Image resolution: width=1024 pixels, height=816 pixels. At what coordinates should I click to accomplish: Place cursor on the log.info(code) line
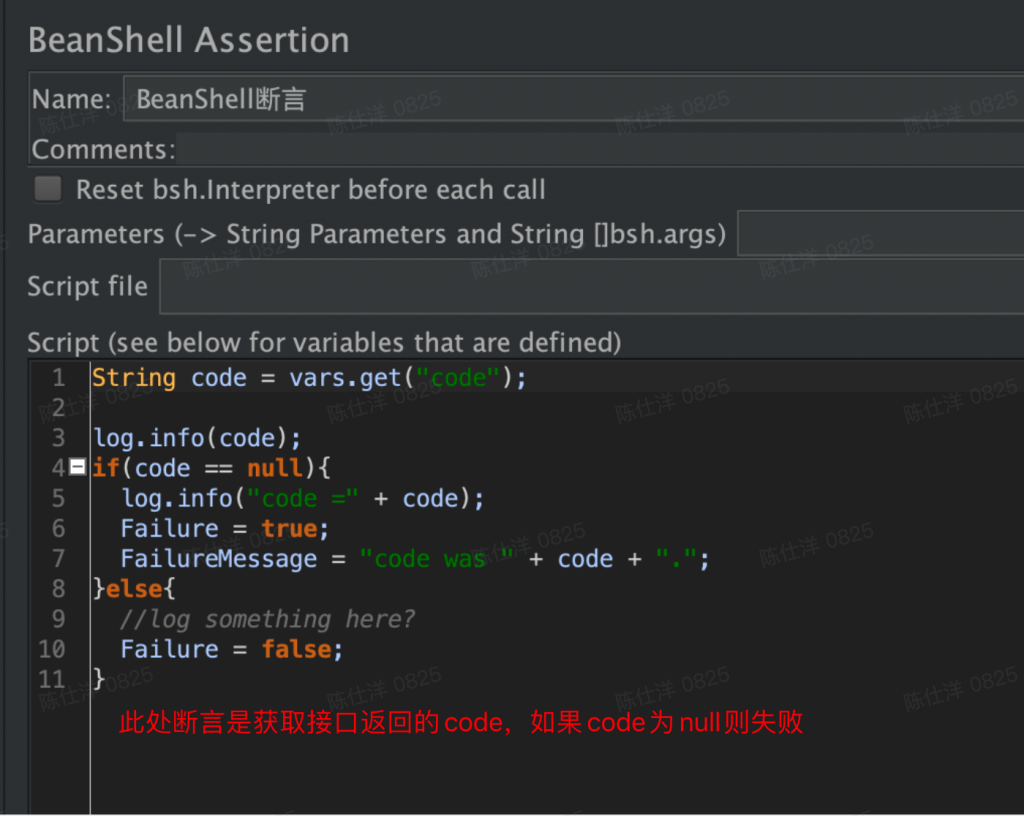click(197, 438)
